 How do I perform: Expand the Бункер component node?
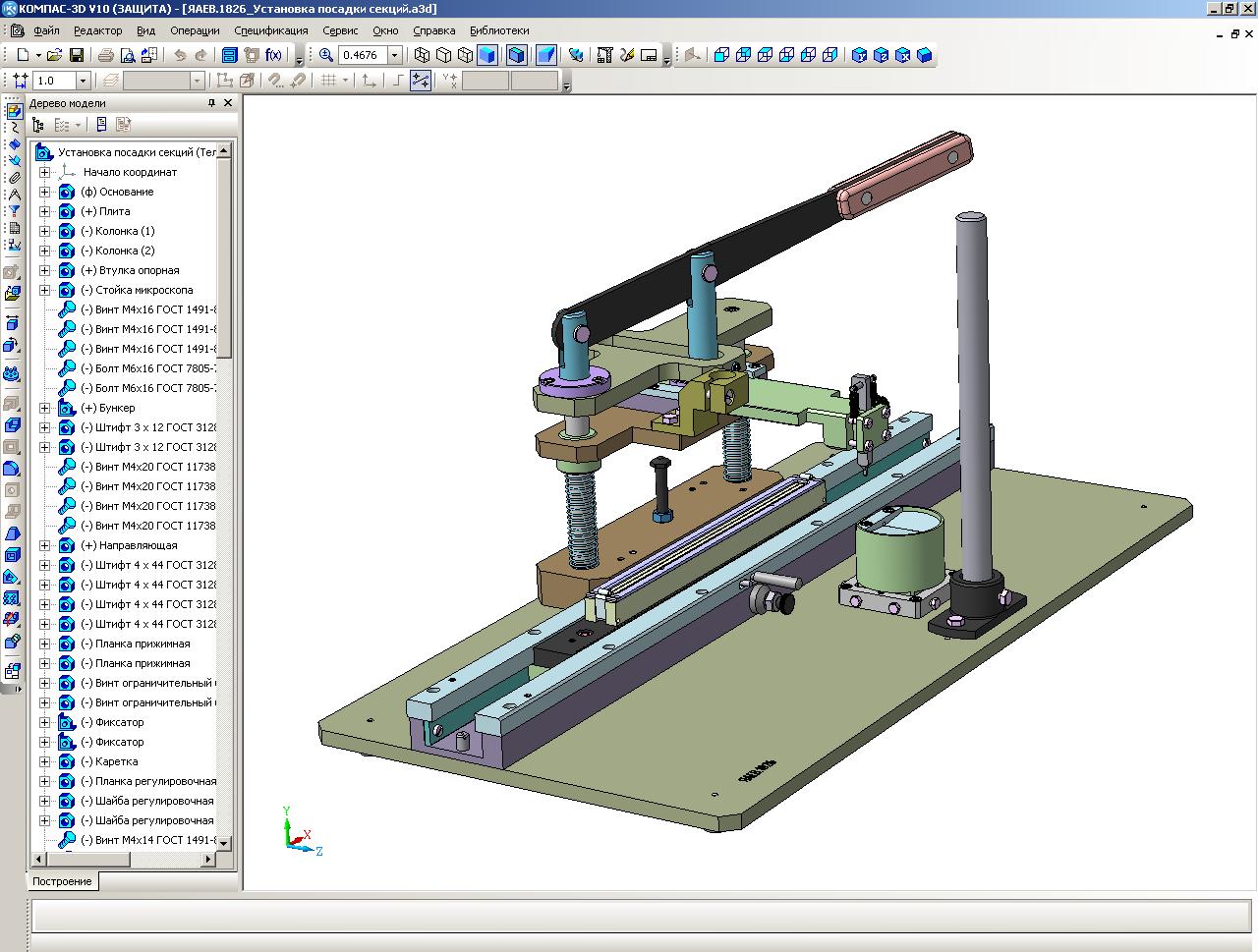point(44,408)
